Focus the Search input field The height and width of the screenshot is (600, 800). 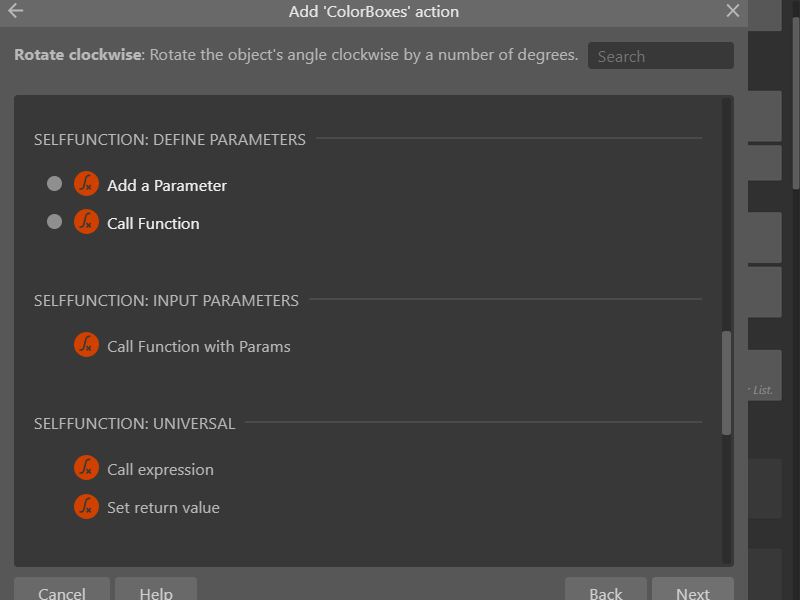pyautogui.click(x=661, y=56)
